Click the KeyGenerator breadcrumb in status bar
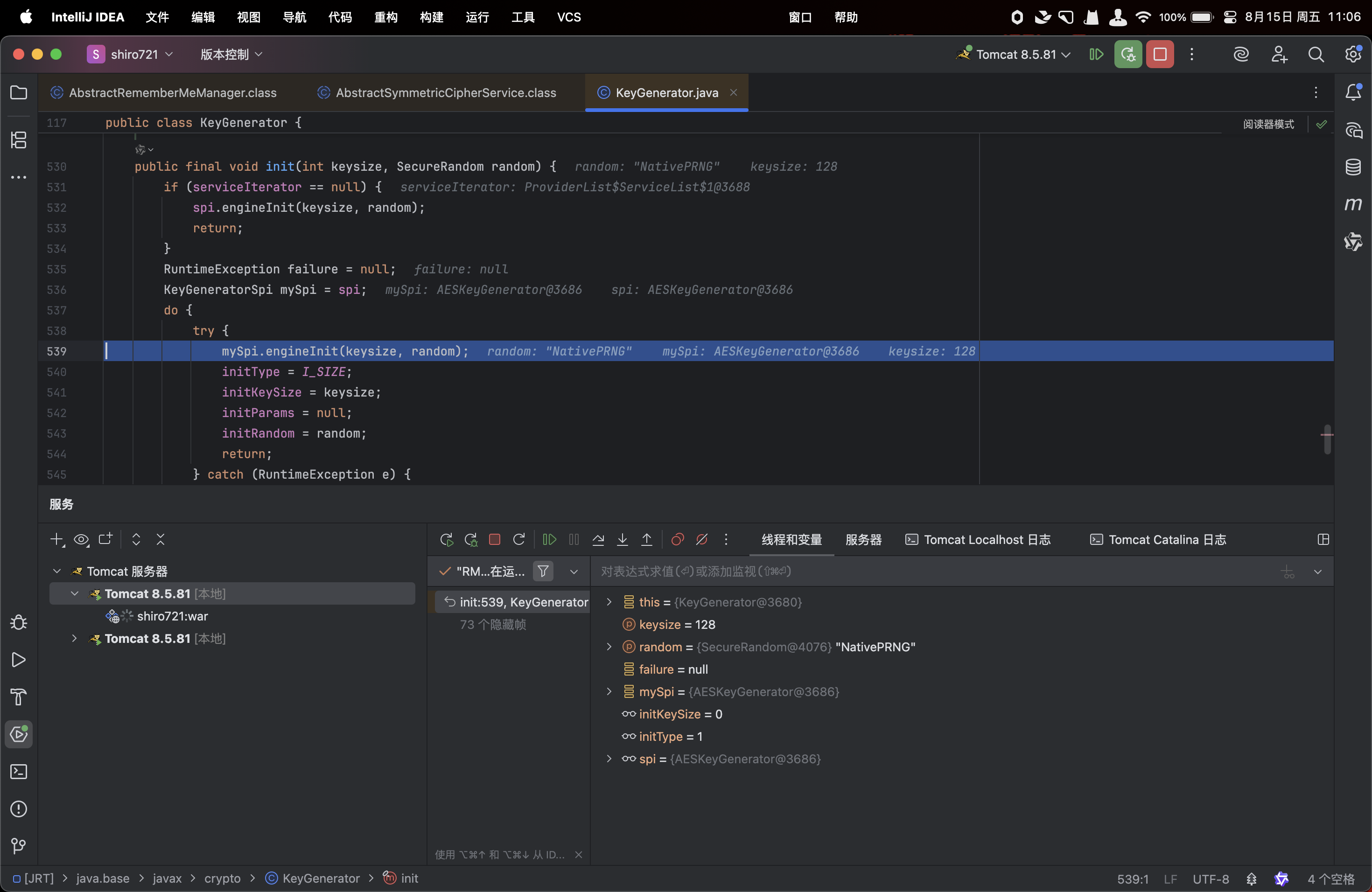1372x892 pixels. [320, 878]
